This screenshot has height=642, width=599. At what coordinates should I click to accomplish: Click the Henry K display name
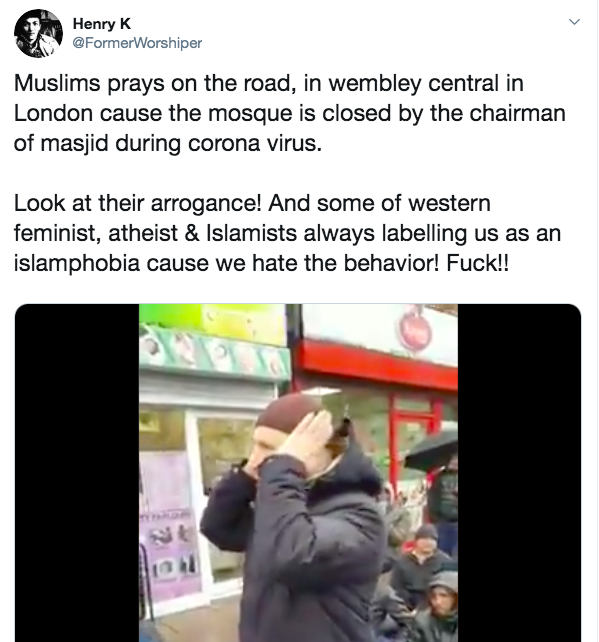102,24
